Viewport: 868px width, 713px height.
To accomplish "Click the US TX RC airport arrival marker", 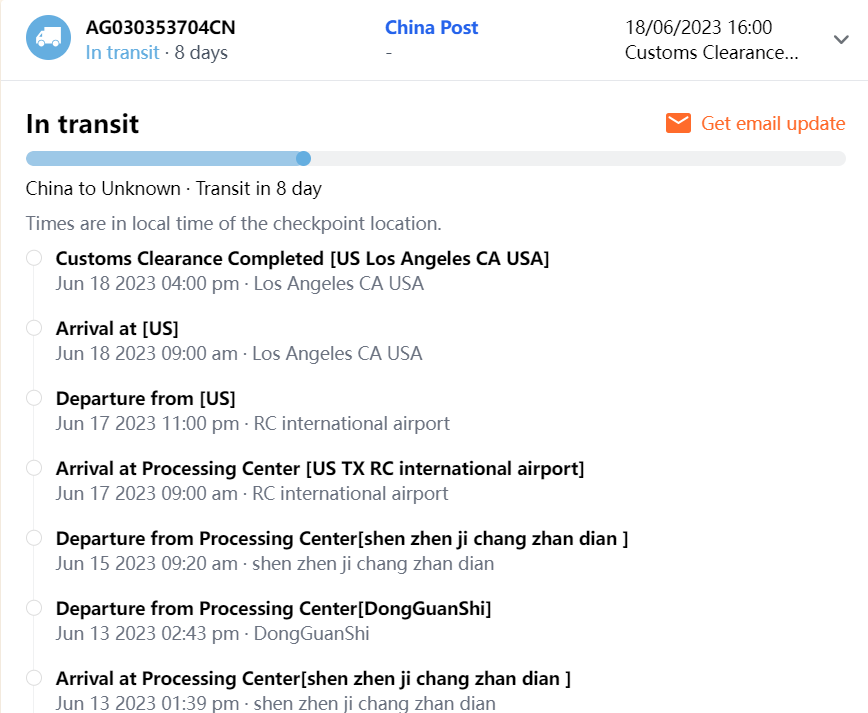I will (x=34, y=468).
